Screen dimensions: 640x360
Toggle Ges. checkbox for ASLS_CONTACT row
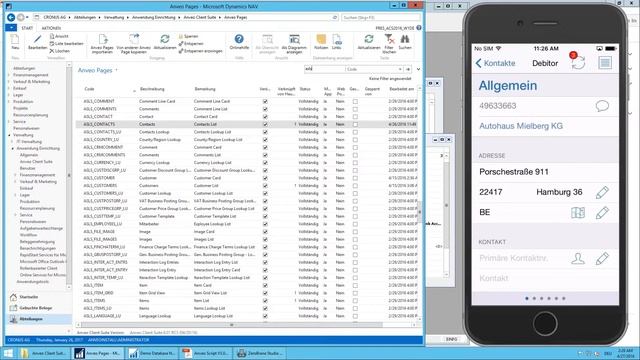click(355, 117)
